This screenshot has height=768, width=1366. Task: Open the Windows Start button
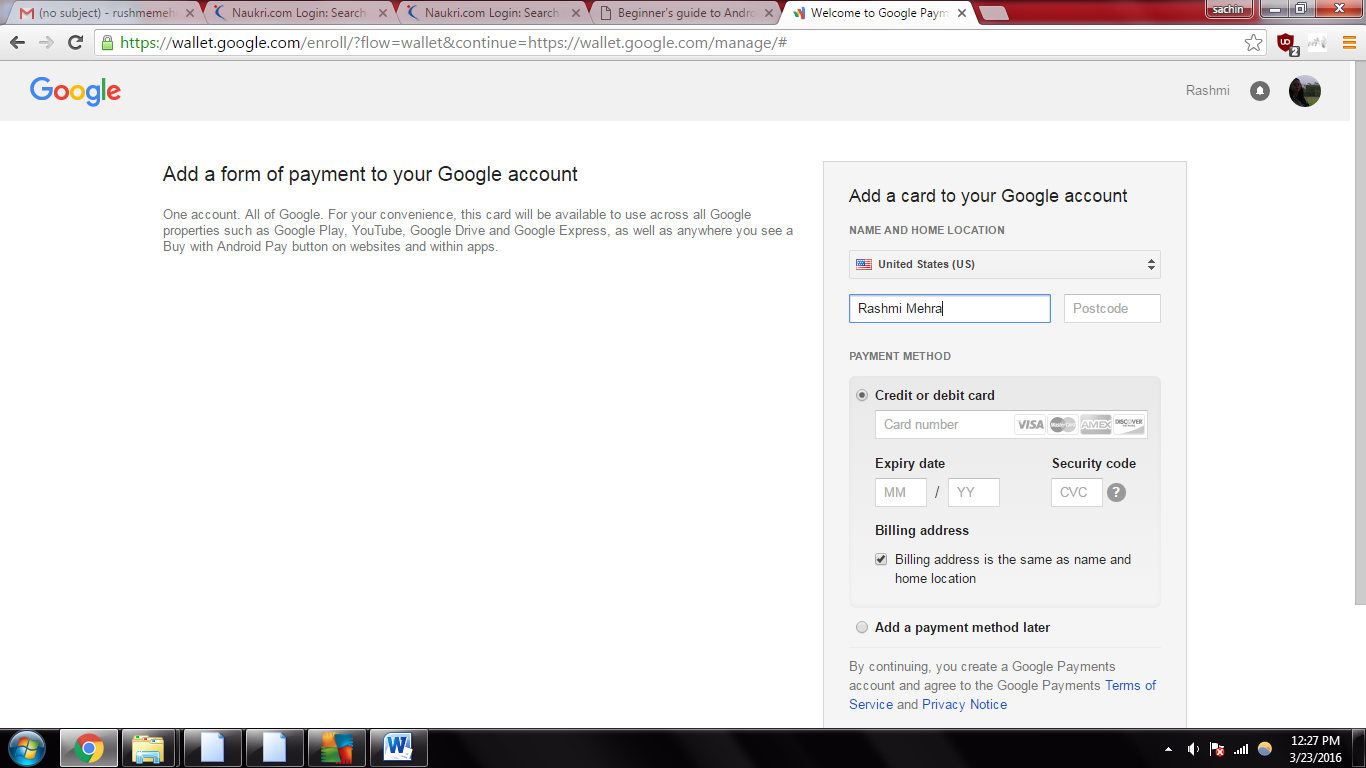(27, 748)
